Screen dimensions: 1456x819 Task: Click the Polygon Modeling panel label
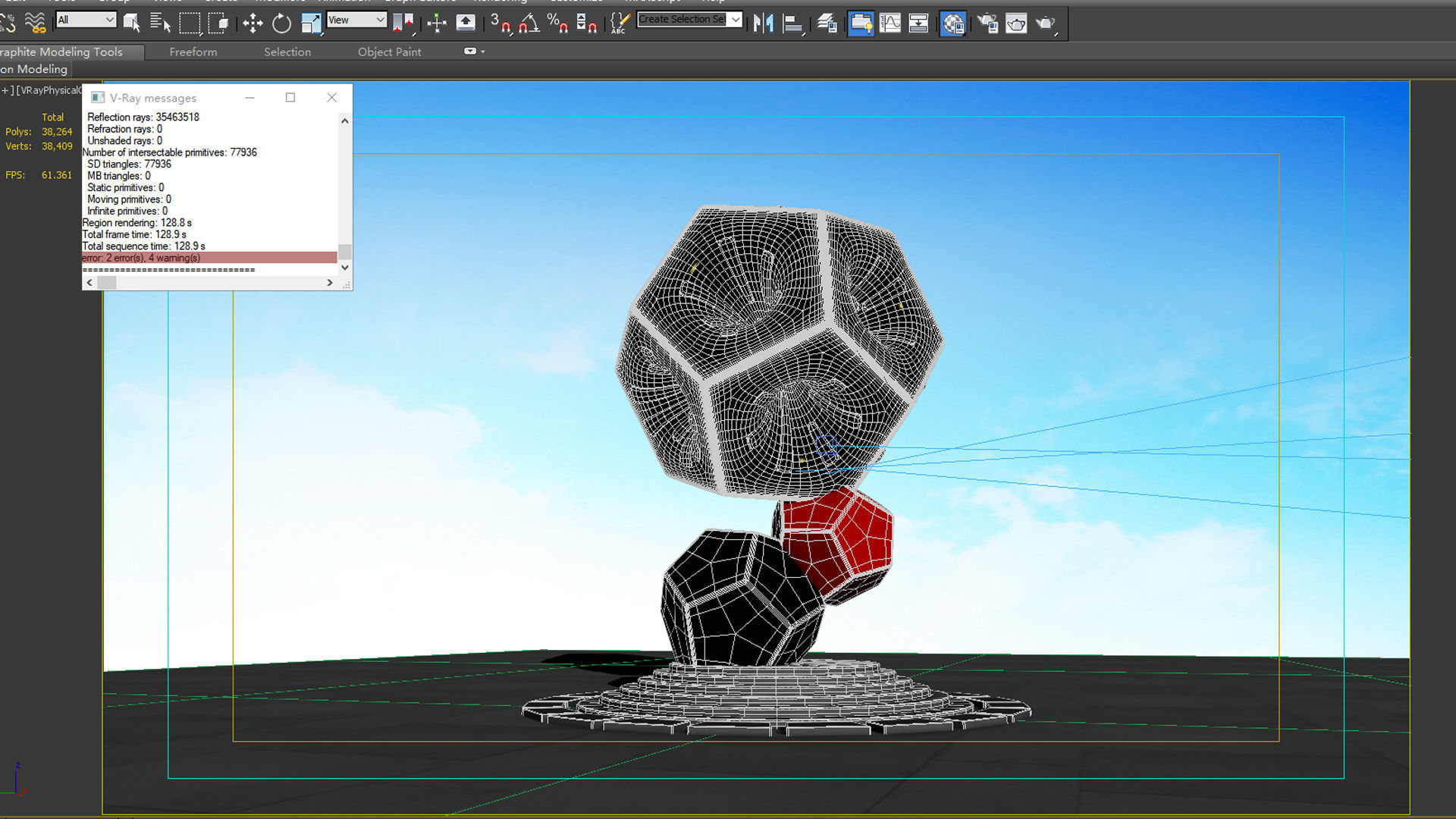pos(35,69)
